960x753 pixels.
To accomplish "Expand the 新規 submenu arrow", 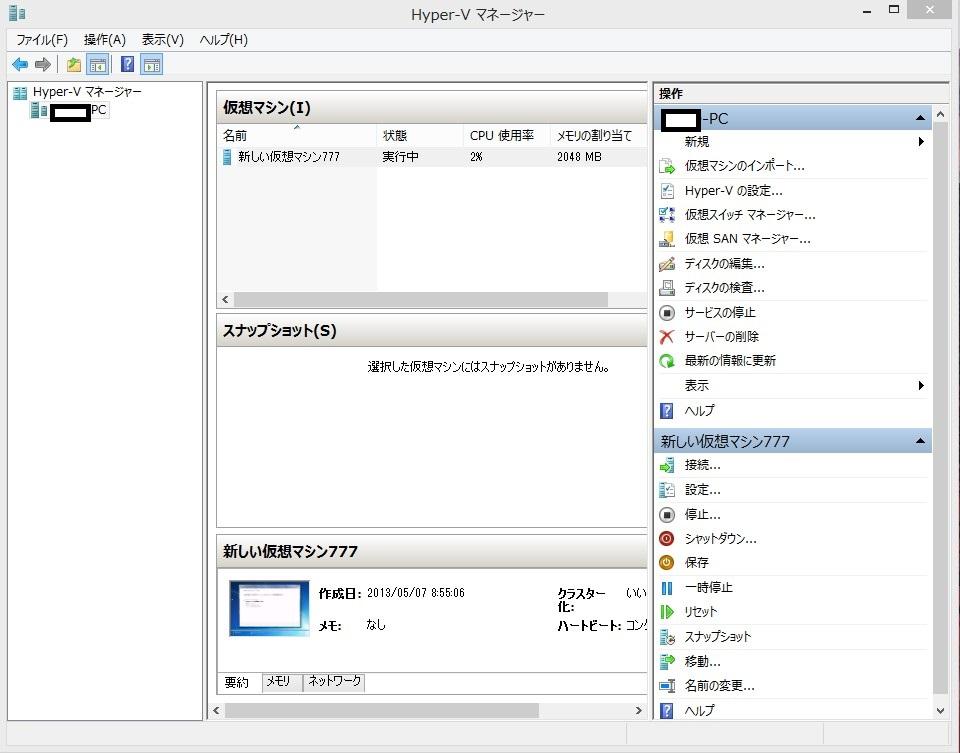I will [921, 142].
